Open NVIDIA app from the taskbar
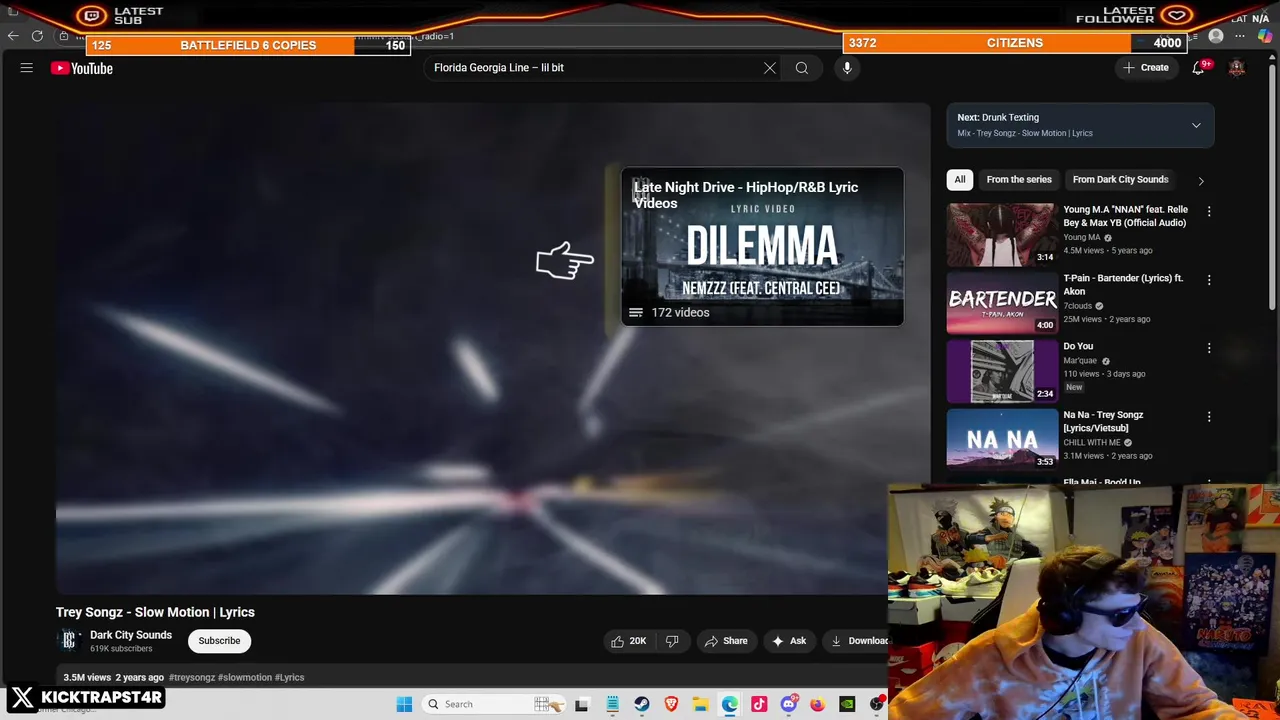 [847, 704]
